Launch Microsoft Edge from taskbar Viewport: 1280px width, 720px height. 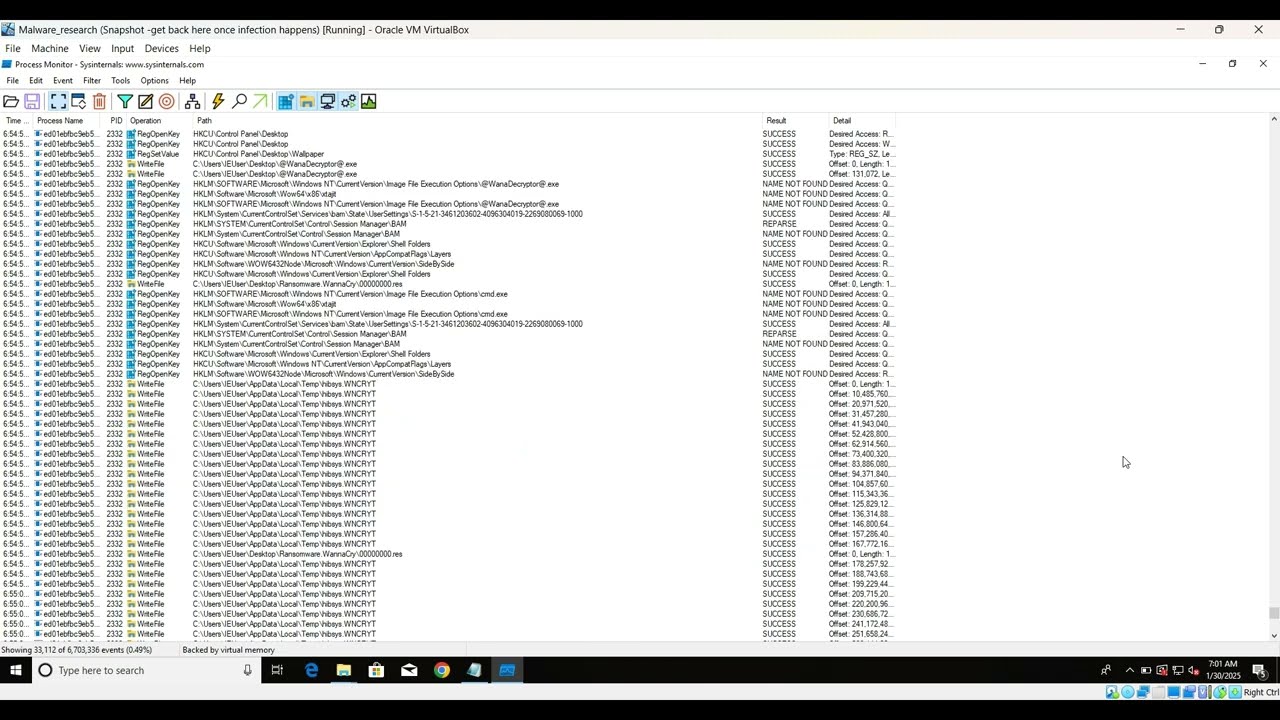(311, 670)
